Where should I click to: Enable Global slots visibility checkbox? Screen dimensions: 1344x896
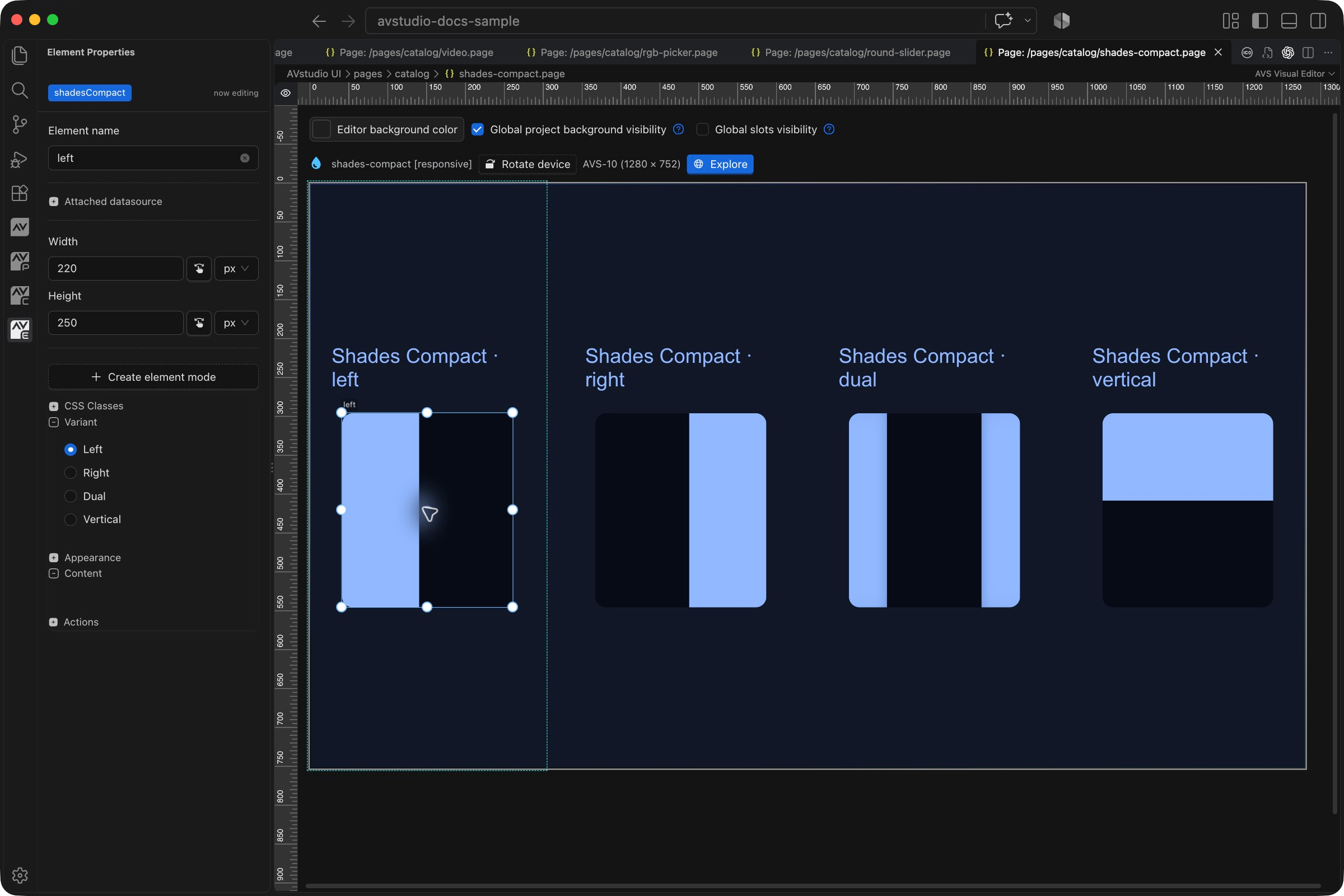pos(702,130)
